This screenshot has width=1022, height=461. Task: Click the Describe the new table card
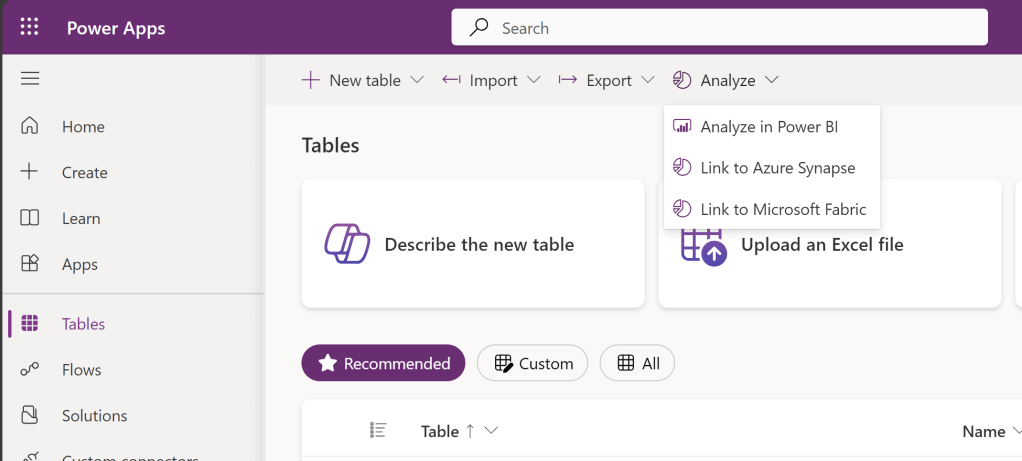coord(473,244)
